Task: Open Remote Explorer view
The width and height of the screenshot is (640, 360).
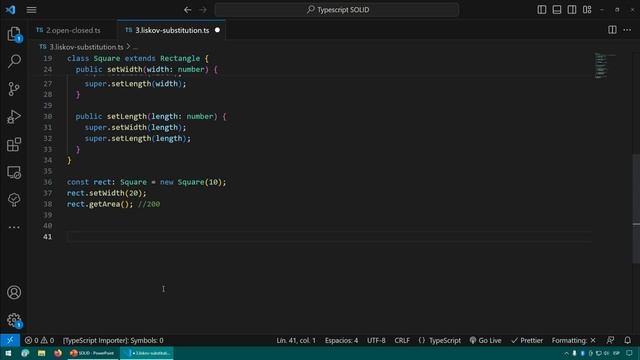Action: click(x=14, y=172)
